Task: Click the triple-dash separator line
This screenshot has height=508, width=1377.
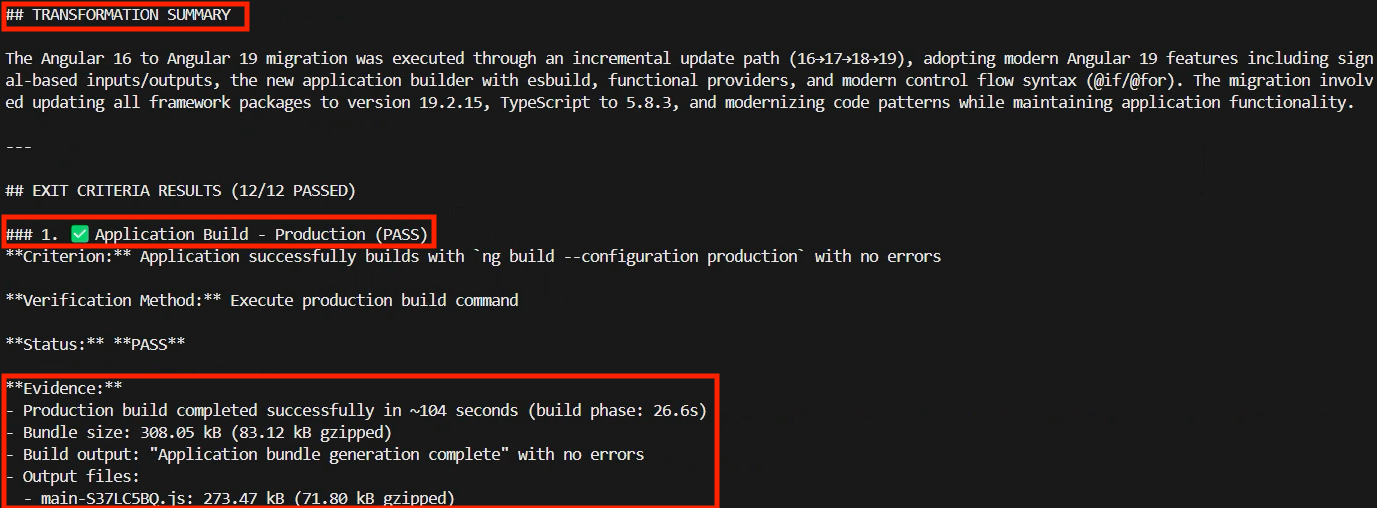Action: point(18,146)
